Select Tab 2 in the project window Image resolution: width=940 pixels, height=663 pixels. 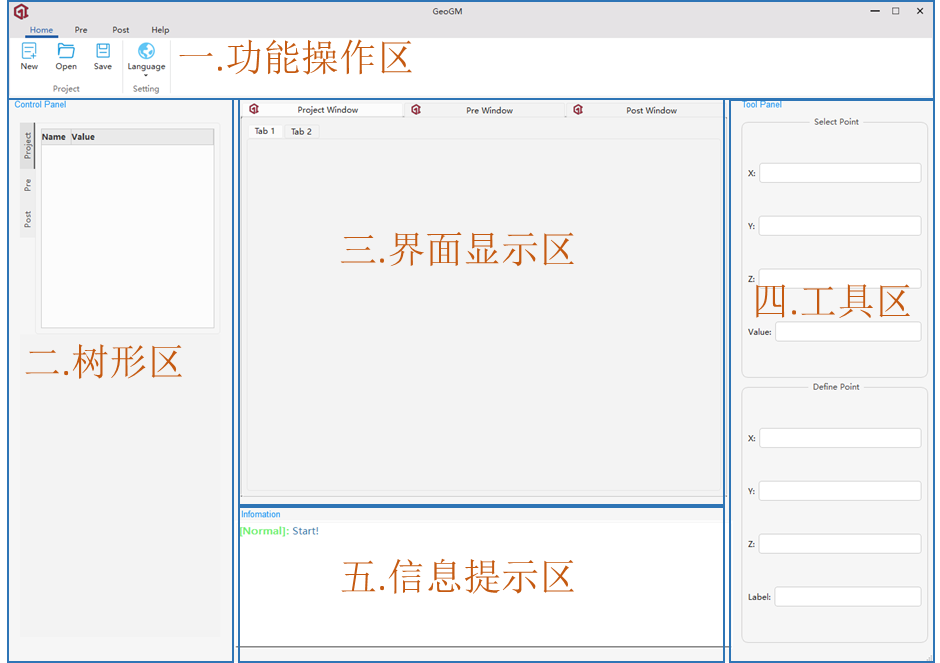301,131
